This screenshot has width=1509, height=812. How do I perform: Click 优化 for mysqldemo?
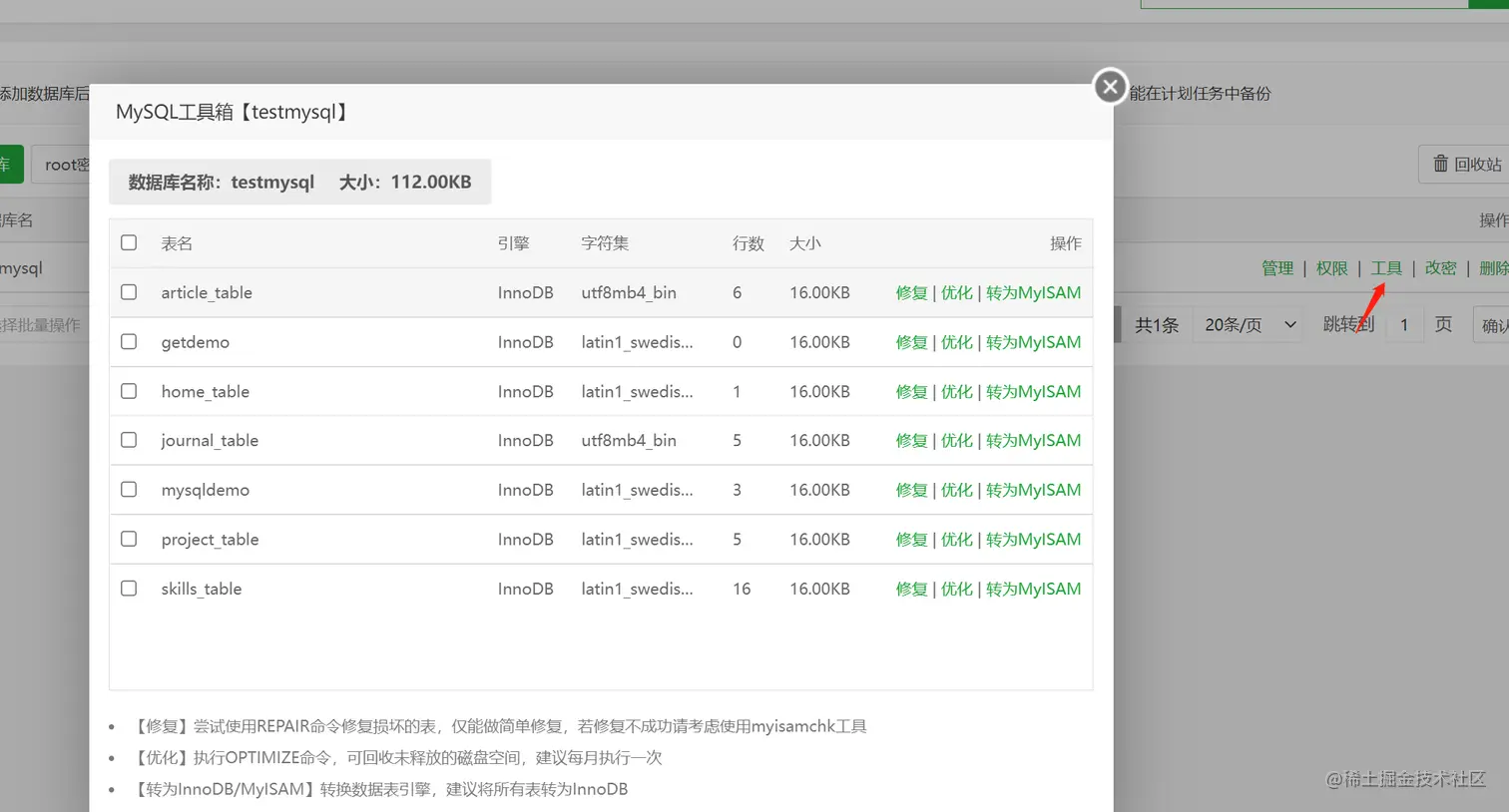[x=956, y=490]
